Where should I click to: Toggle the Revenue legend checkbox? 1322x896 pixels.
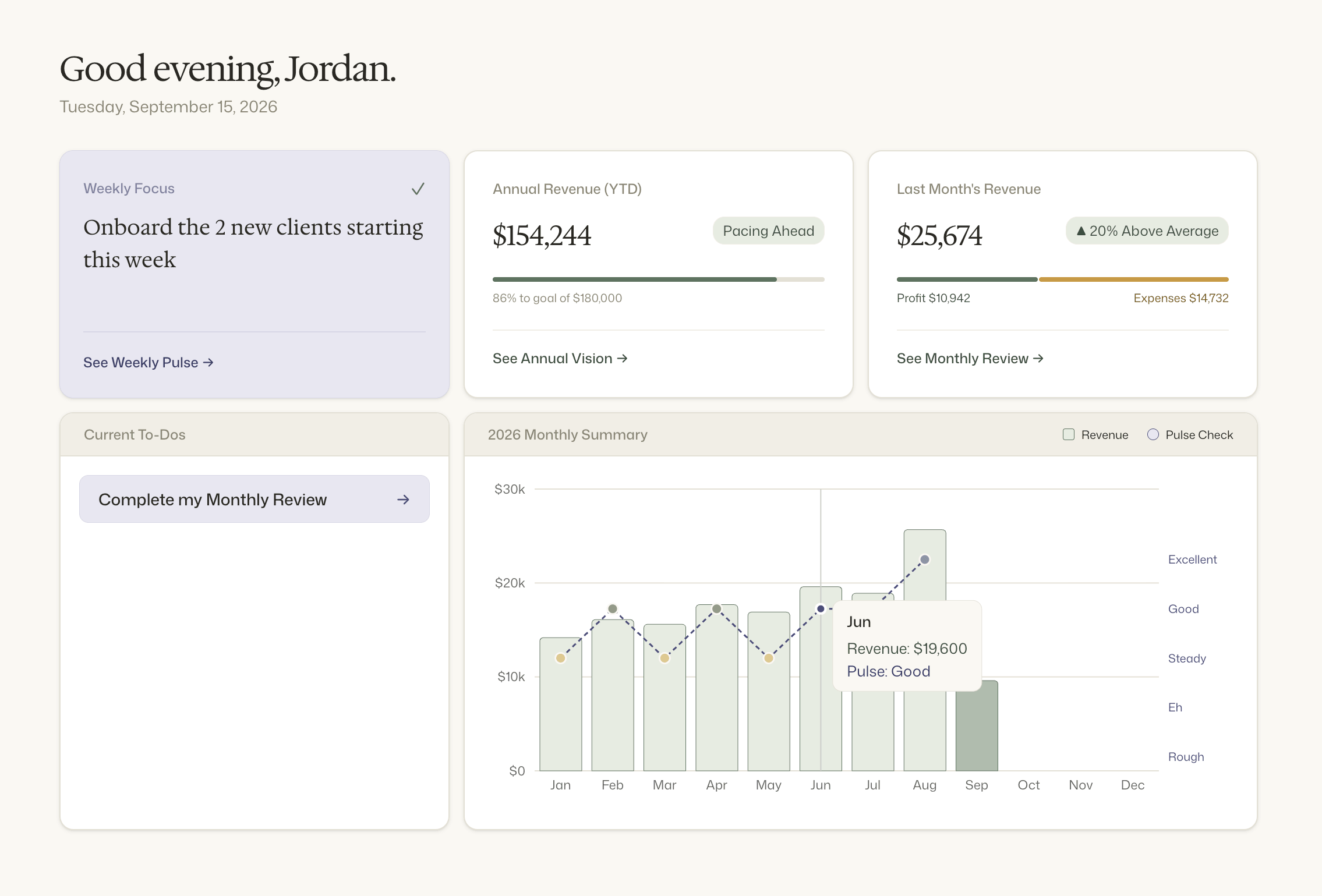tap(1068, 434)
